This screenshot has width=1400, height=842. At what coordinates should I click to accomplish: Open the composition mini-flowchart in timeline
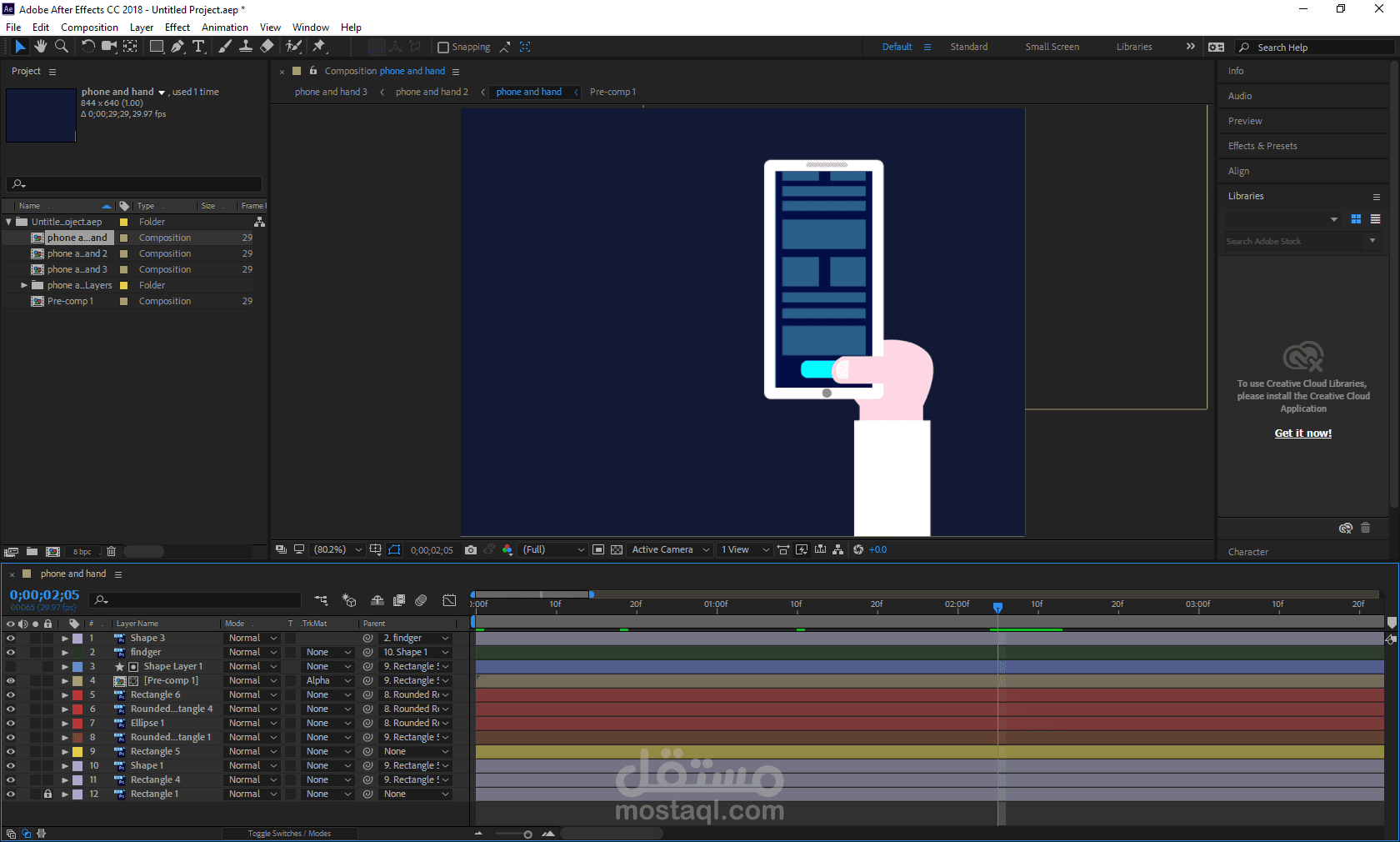tap(321, 600)
